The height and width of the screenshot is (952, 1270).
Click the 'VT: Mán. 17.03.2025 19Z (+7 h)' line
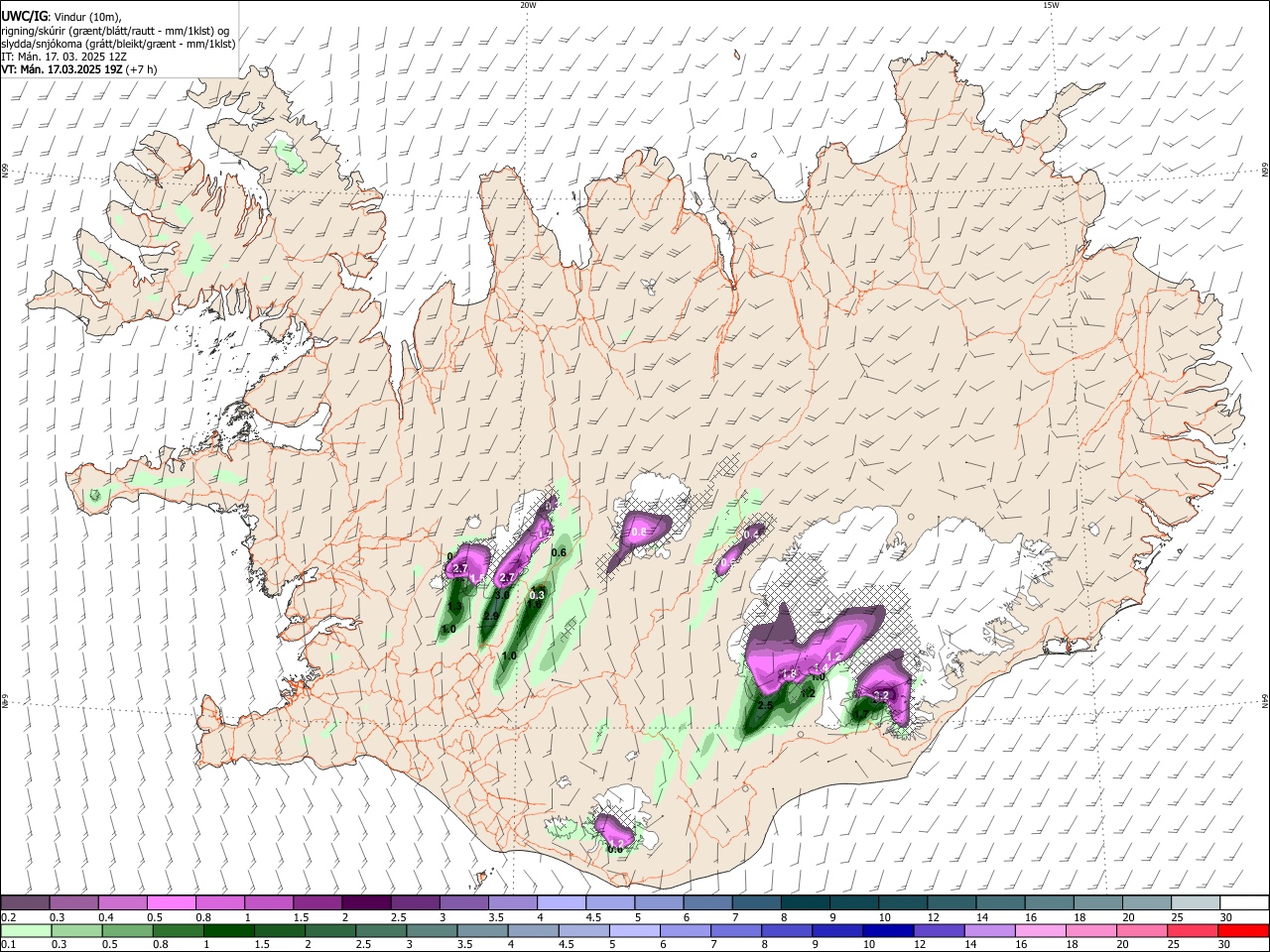pos(78,70)
